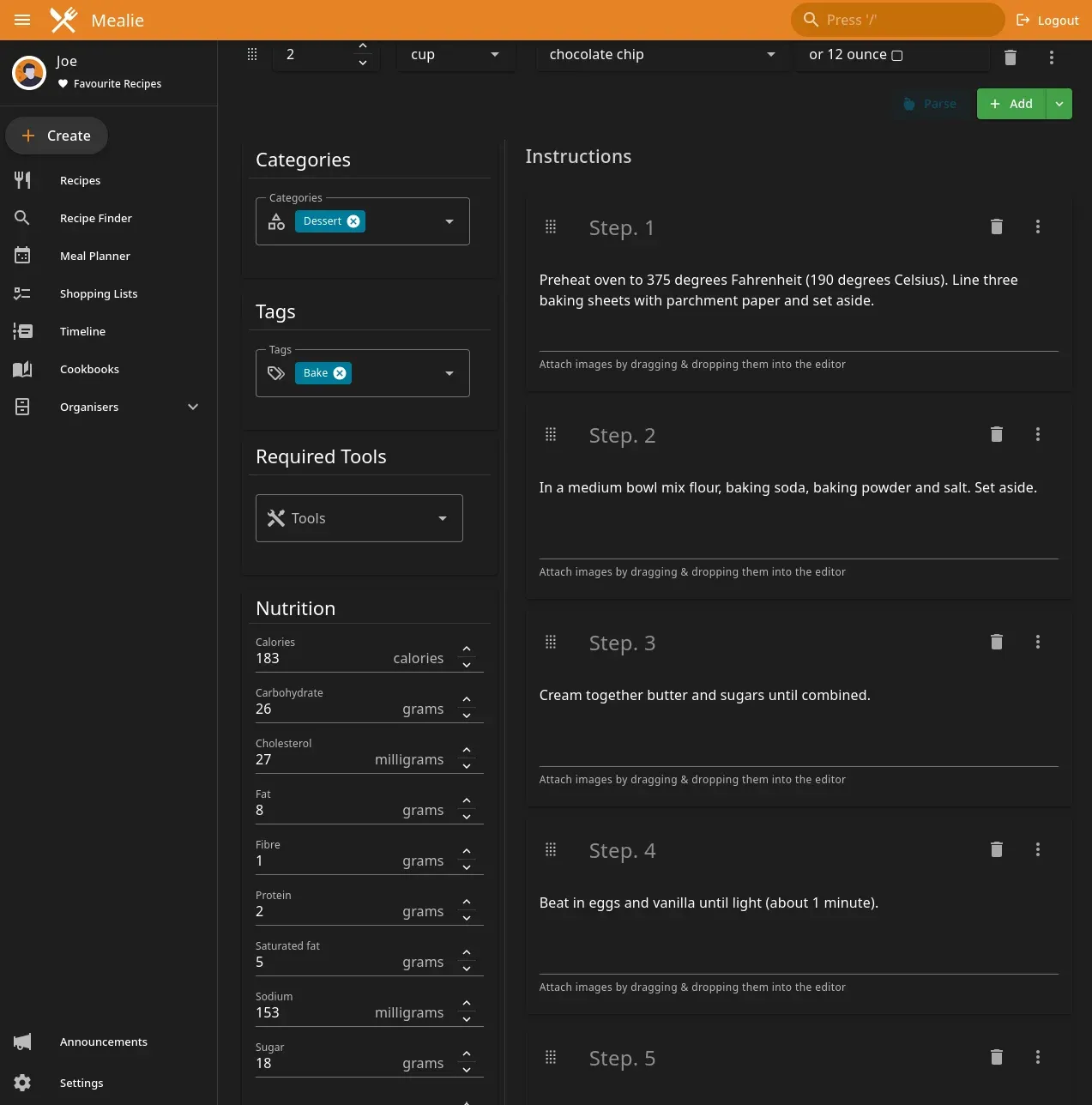Open more options for chocolate chip ingredient

coord(1052,57)
